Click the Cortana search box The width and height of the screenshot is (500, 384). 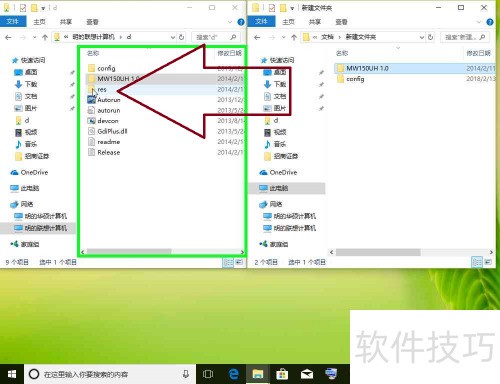tap(110, 374)
